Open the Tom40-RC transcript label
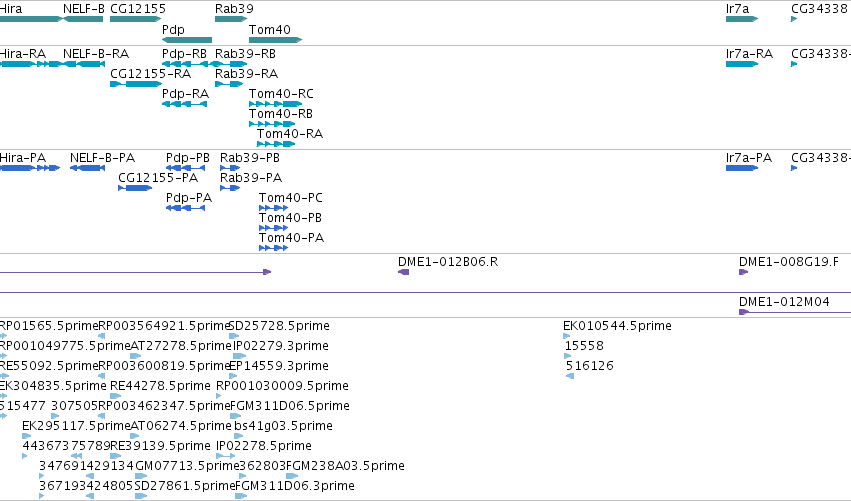 (x=281, y=94)
